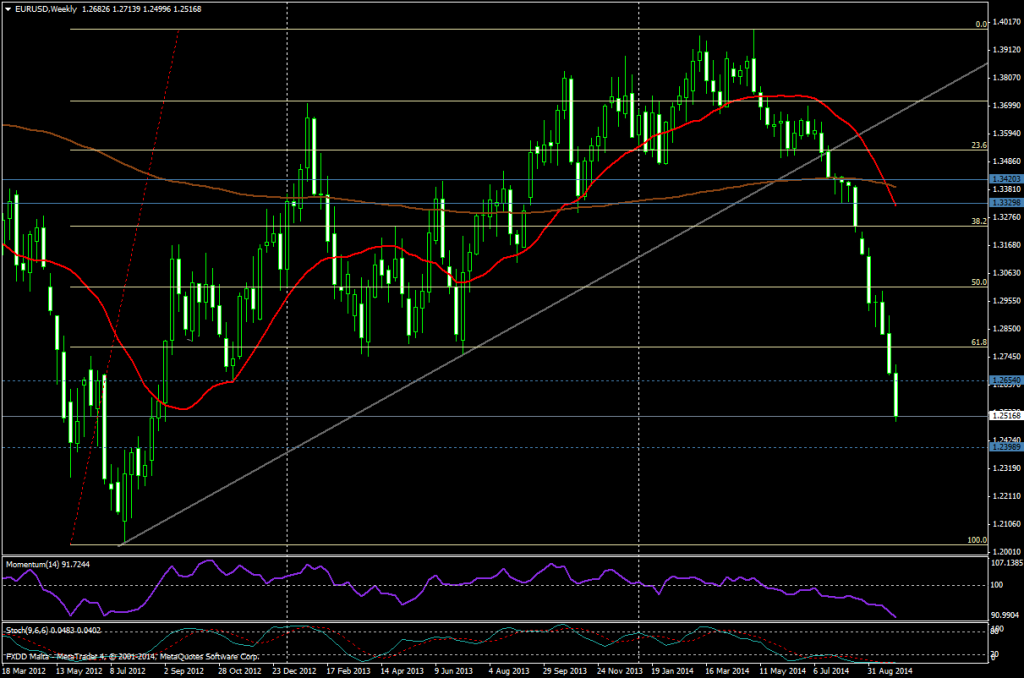Click the FXDD Malta - MetaTrader 4 copyright text
Viewport: 1024px width, 678px height.
click(x=130, y=656)
